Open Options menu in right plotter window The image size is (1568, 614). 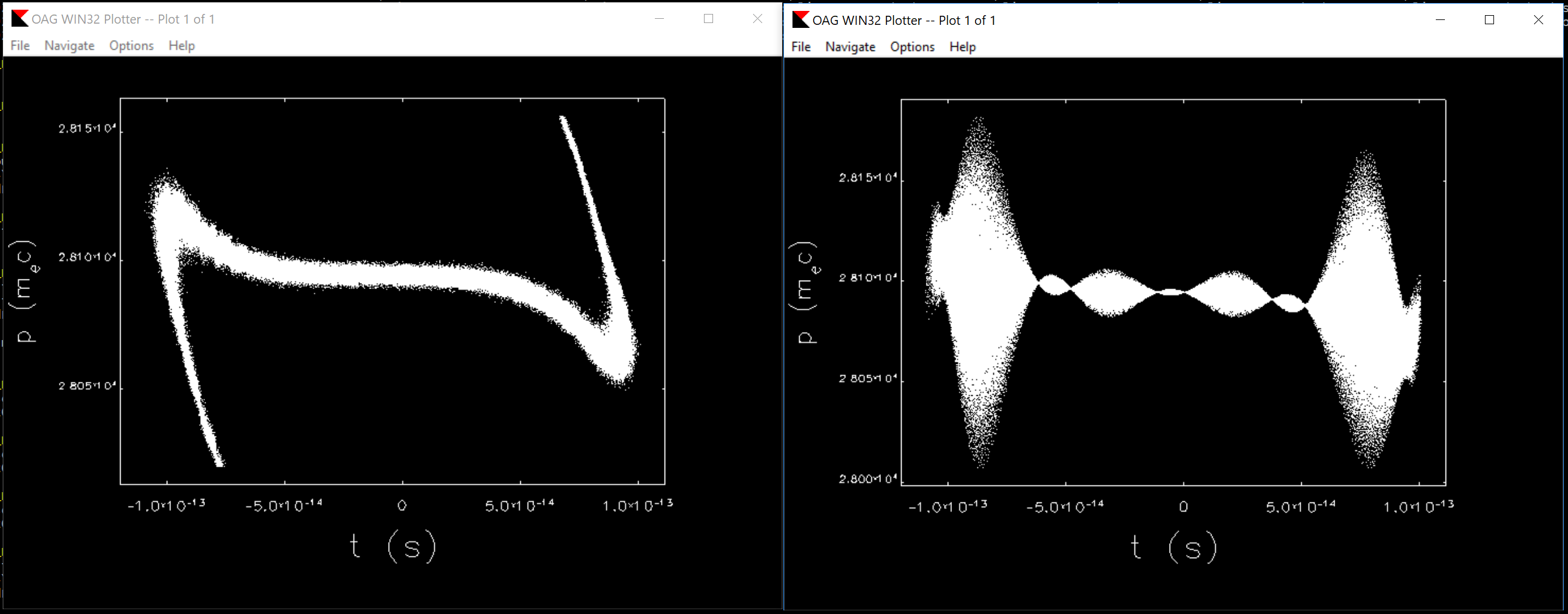[912, 47]
